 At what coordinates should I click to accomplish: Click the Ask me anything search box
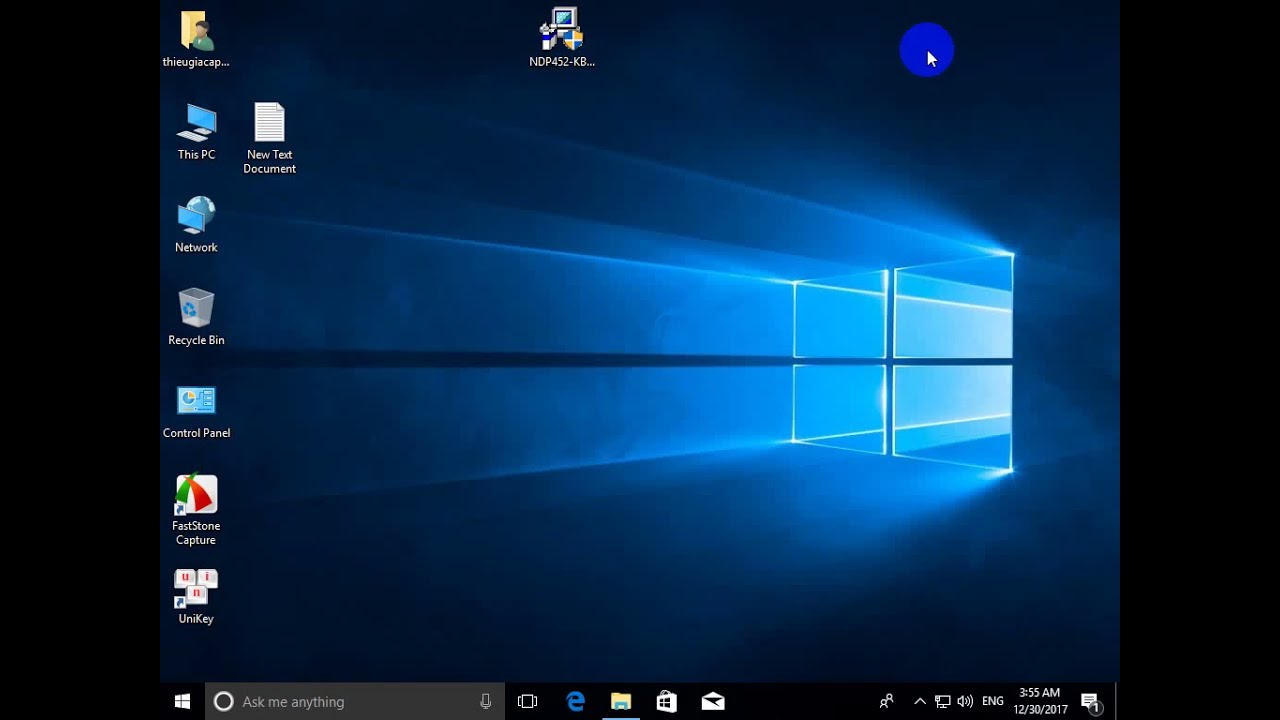355,702
